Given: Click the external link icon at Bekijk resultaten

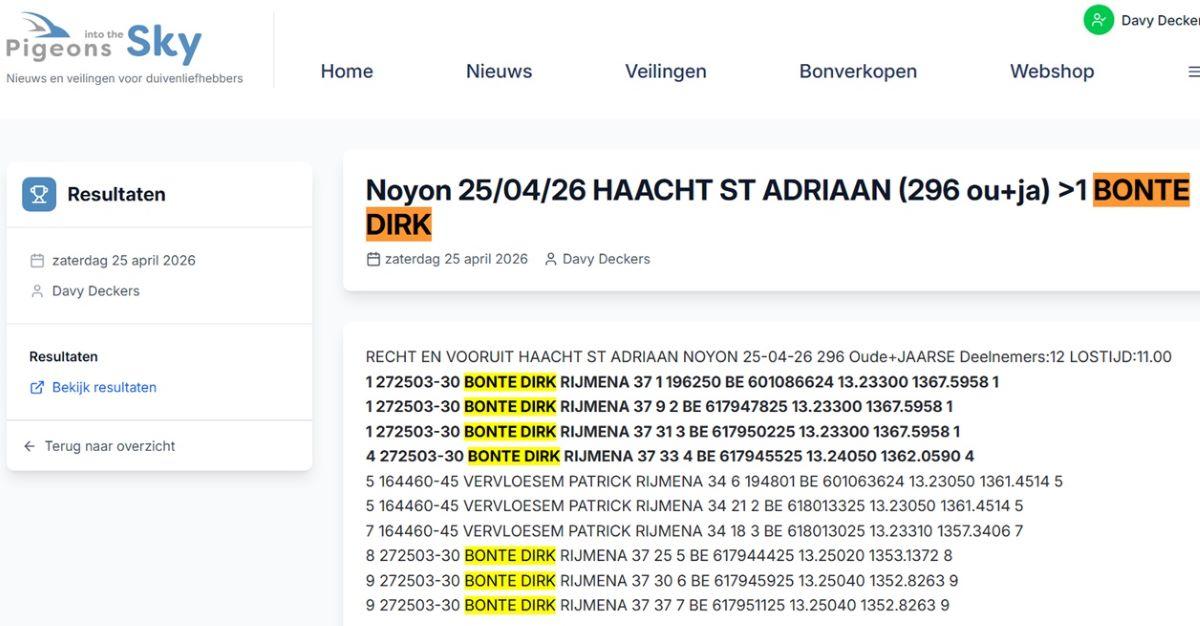Looking at the screenshot, I should (x=37, y=388).
